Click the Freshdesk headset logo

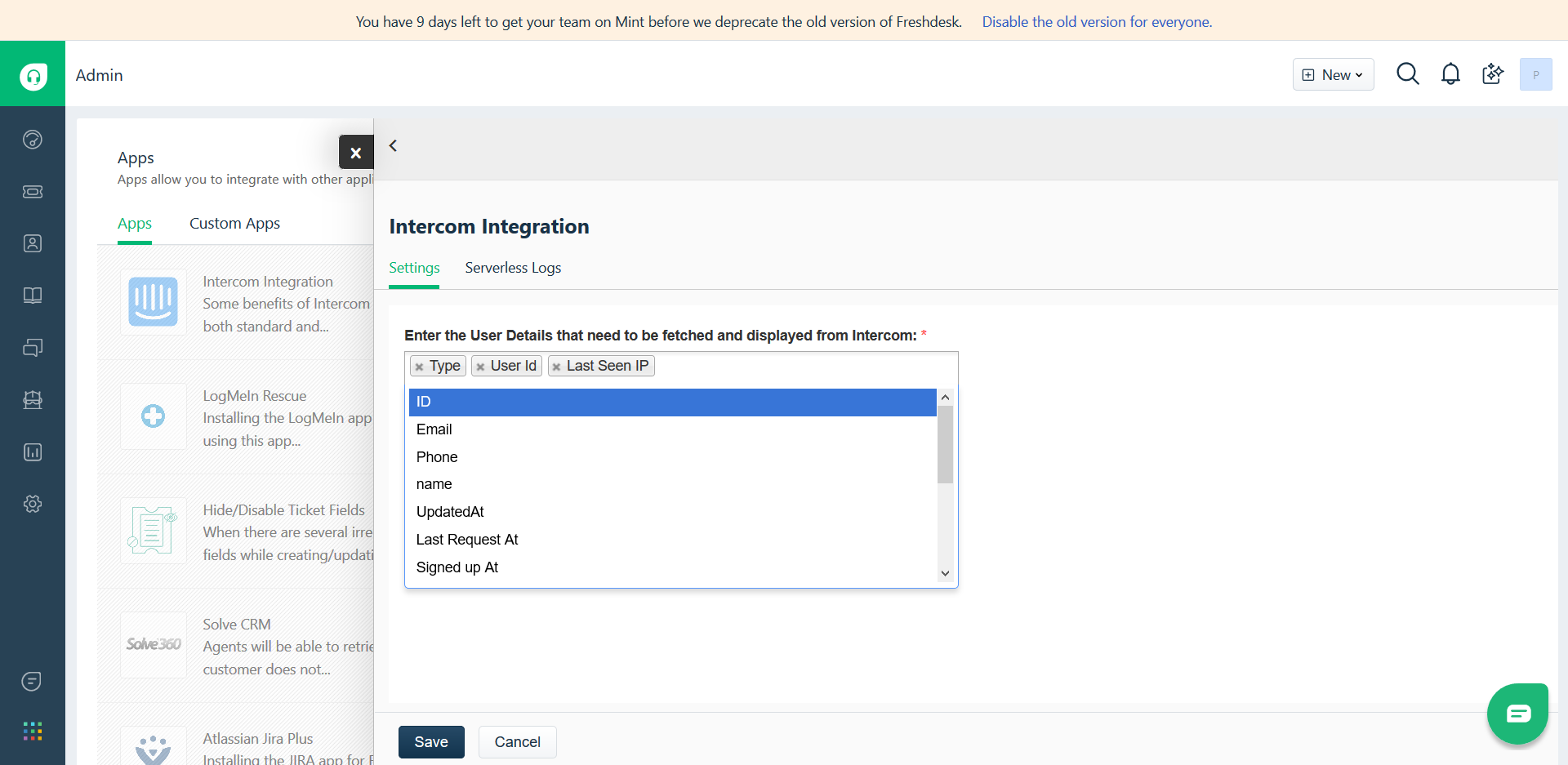tap(33, 76)
